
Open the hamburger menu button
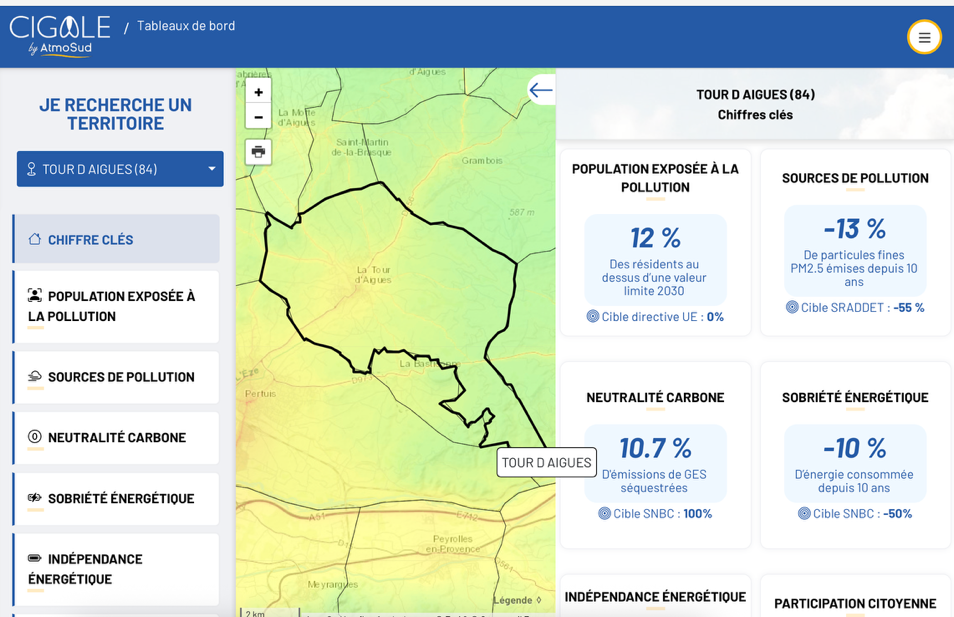(x=924, y=38)
